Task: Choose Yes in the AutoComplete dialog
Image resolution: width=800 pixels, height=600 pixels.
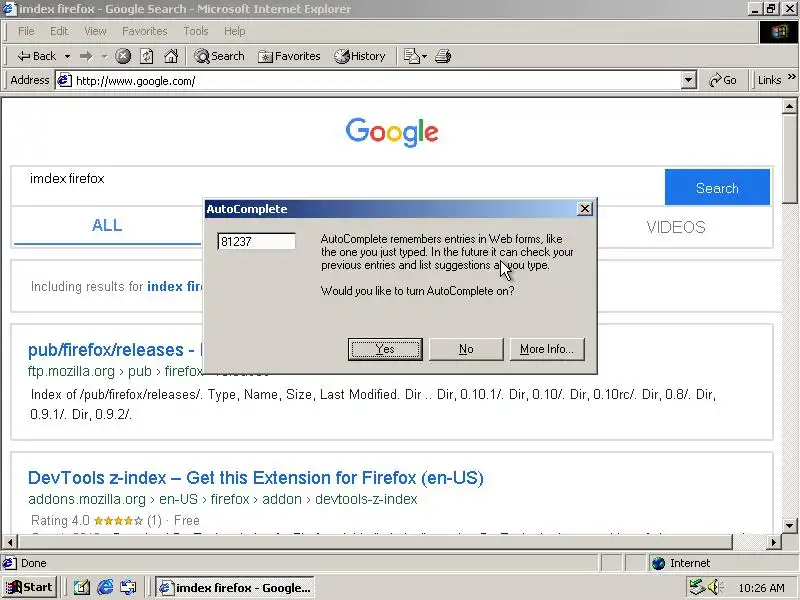Action: pyautogui.click(x=385, y=349)
